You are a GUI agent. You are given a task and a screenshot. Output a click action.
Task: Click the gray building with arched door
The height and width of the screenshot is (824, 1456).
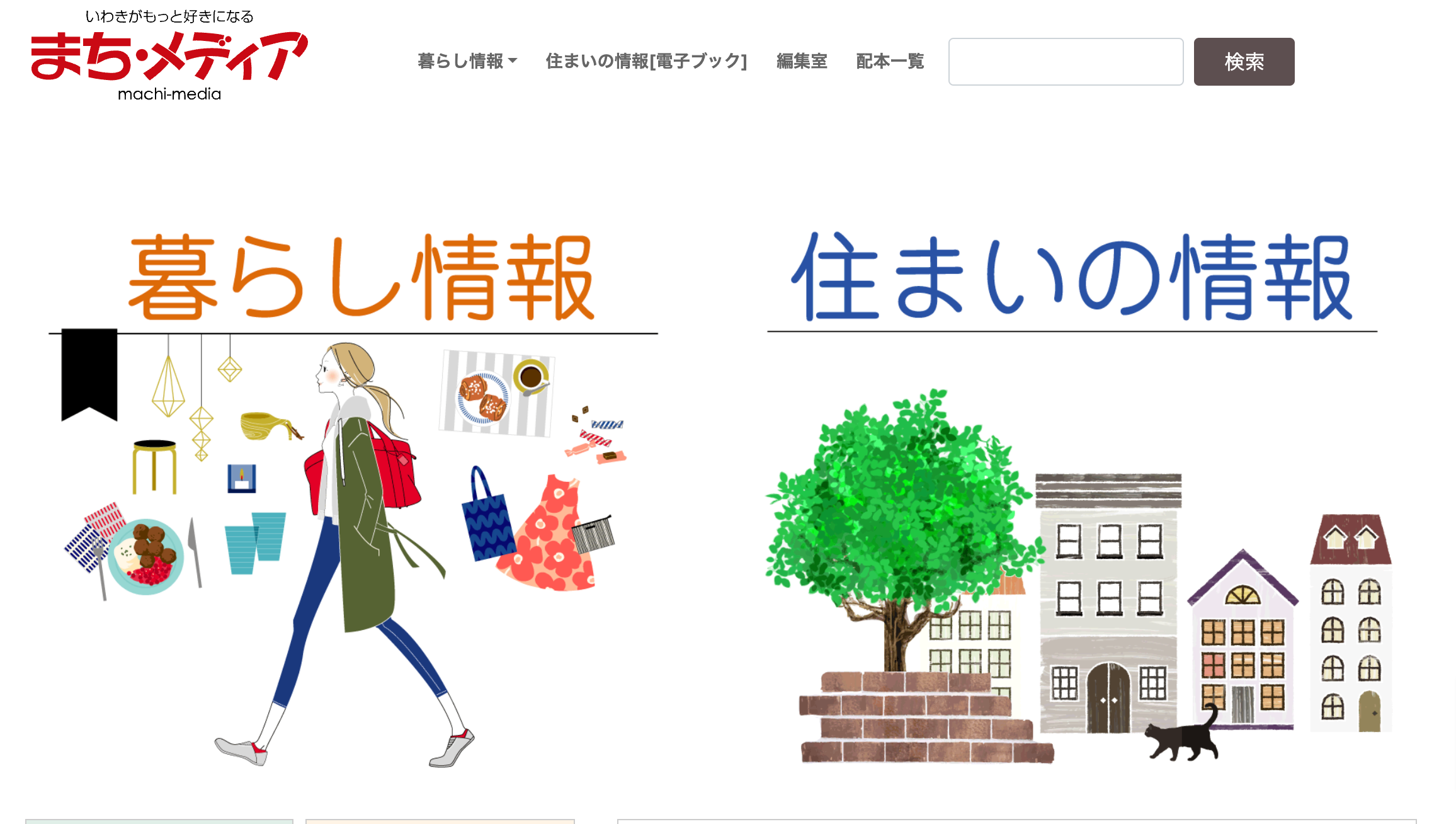[1108, 604]
